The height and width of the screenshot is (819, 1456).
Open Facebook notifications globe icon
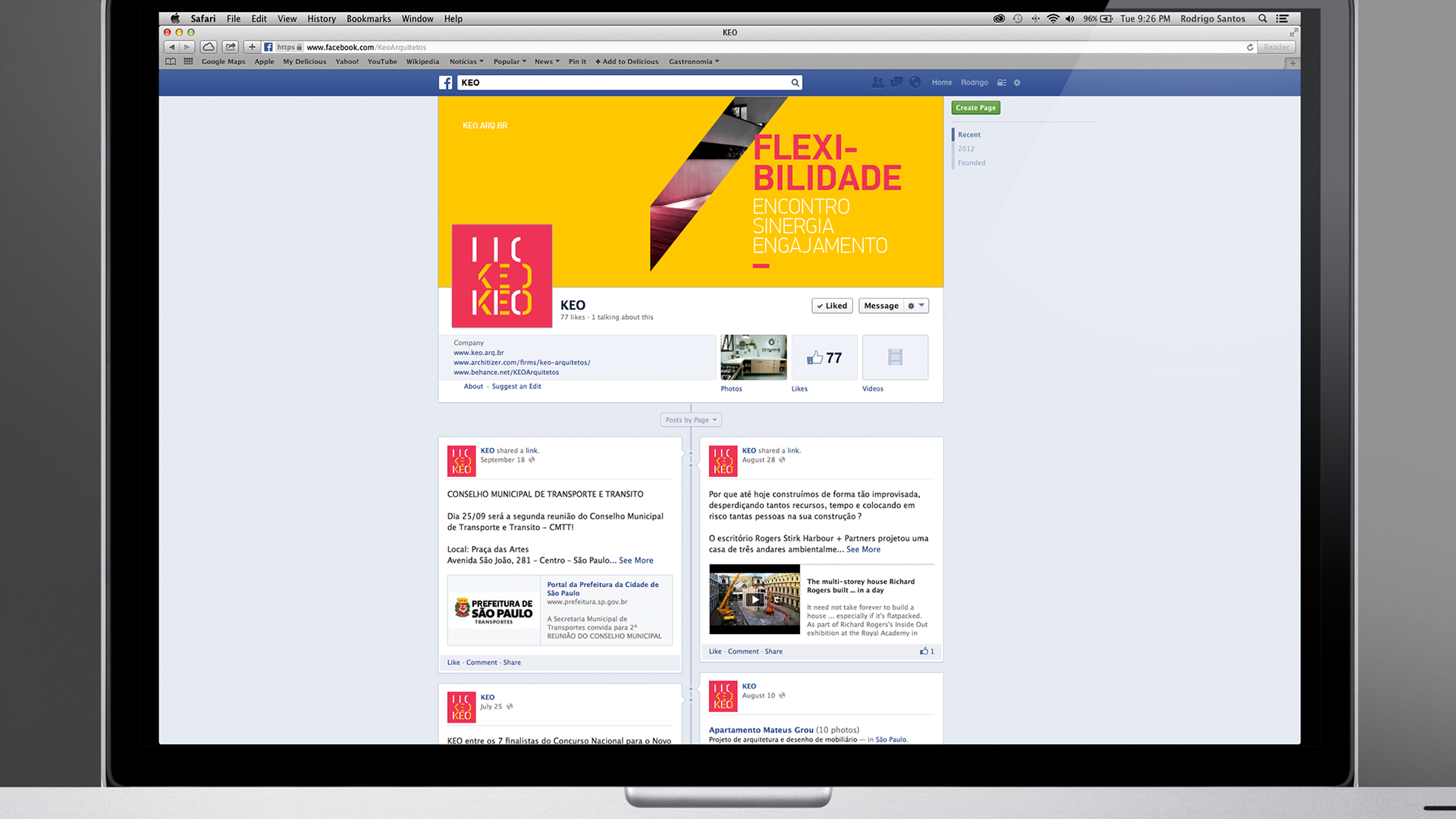pyautogui.click(x=915, y=82)
